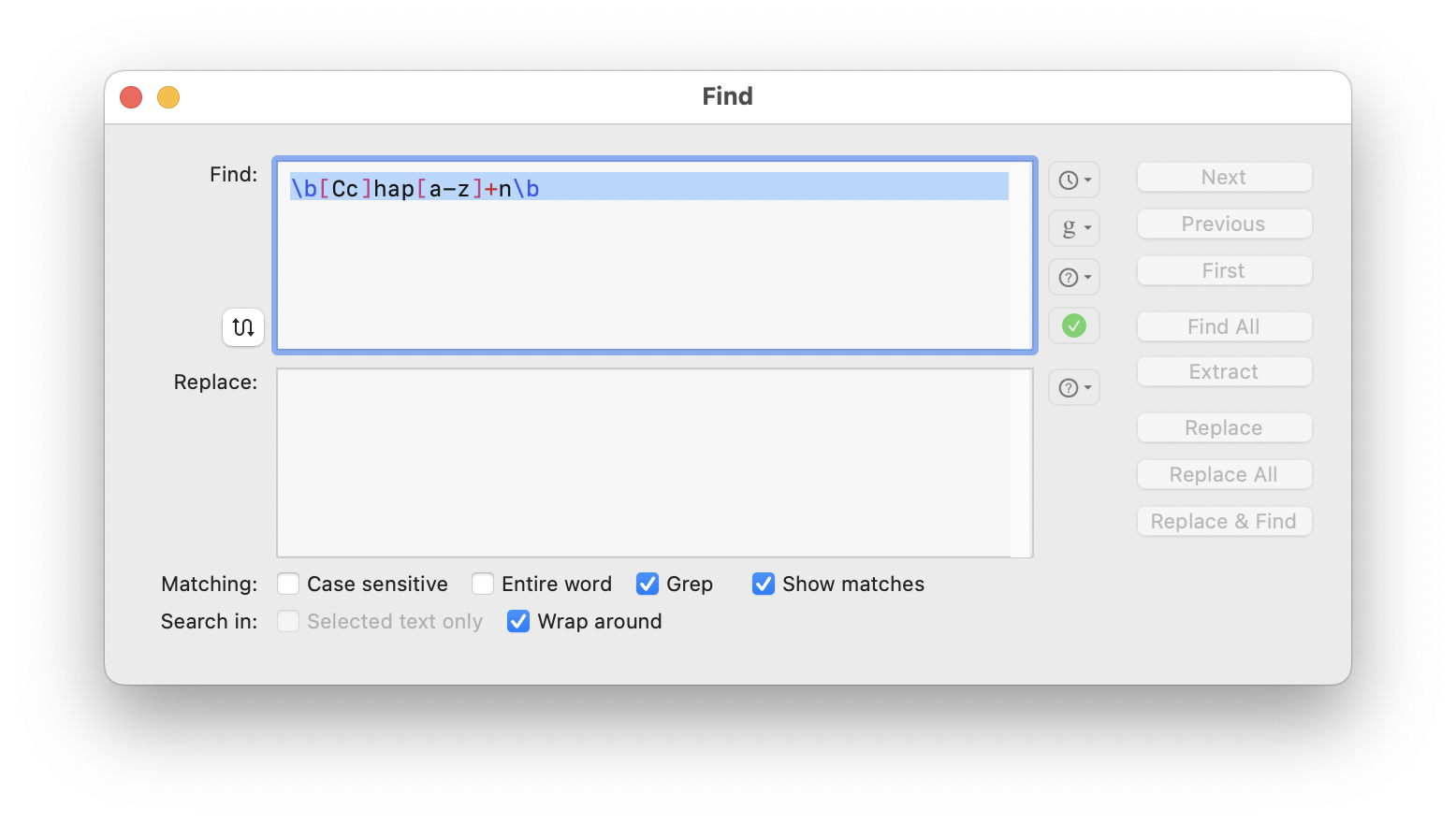Open the Replace field help menu
The image size is (1456, 823).
click(x=1074, y=387)
